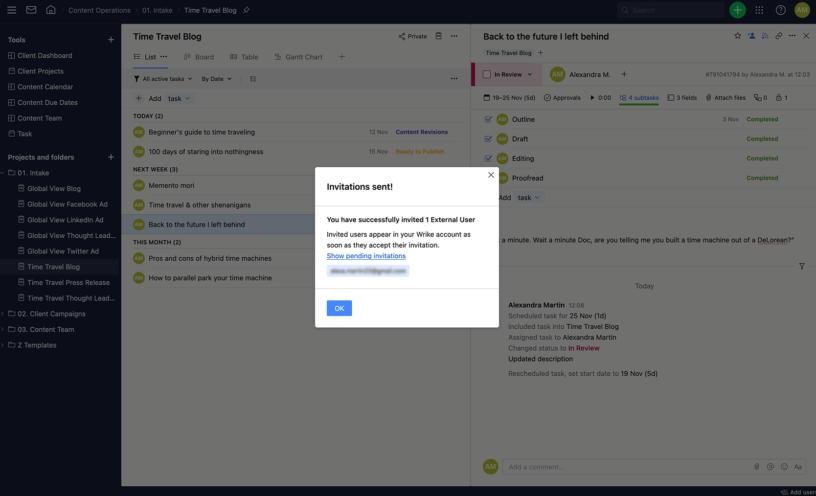Open the inbox envelope icon
Viewport: 816px width, 496px height.
click(31, 10)
